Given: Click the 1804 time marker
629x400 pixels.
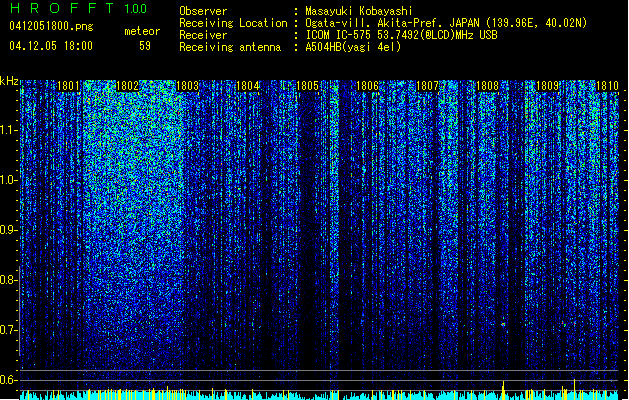Looking at the screenshot, I should 248,86.
